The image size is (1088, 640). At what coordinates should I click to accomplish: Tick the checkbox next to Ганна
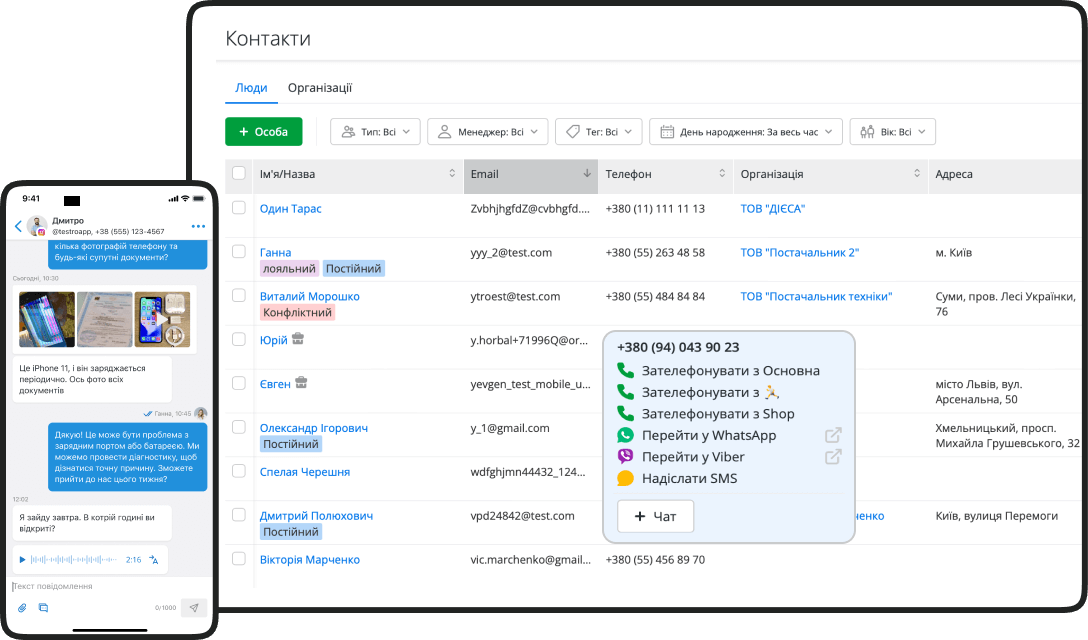[x=238, y=251]
